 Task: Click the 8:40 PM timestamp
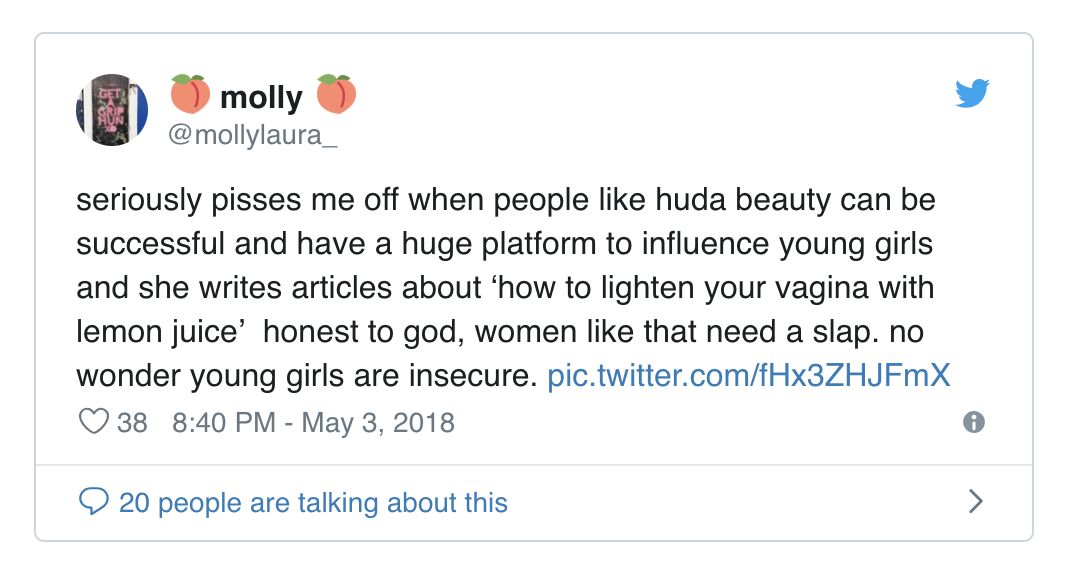tap(224, 422)
